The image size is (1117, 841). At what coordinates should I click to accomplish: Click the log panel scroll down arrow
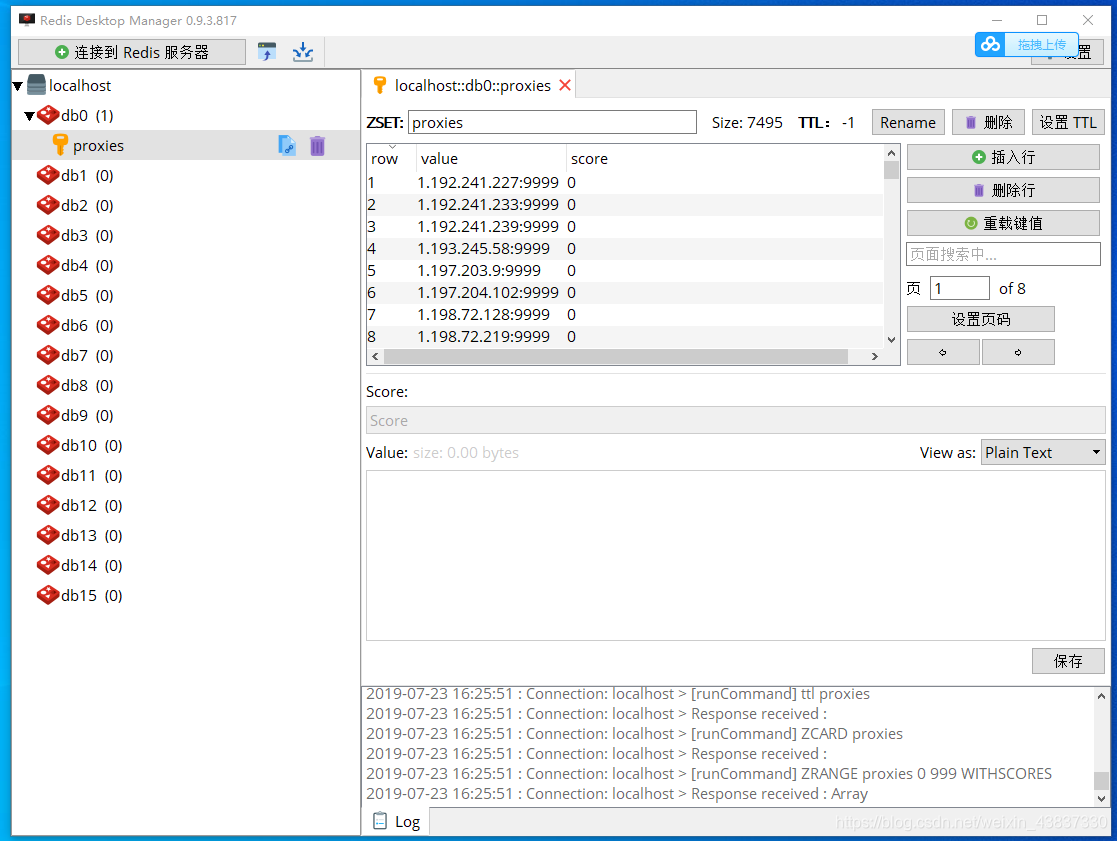1101,798
